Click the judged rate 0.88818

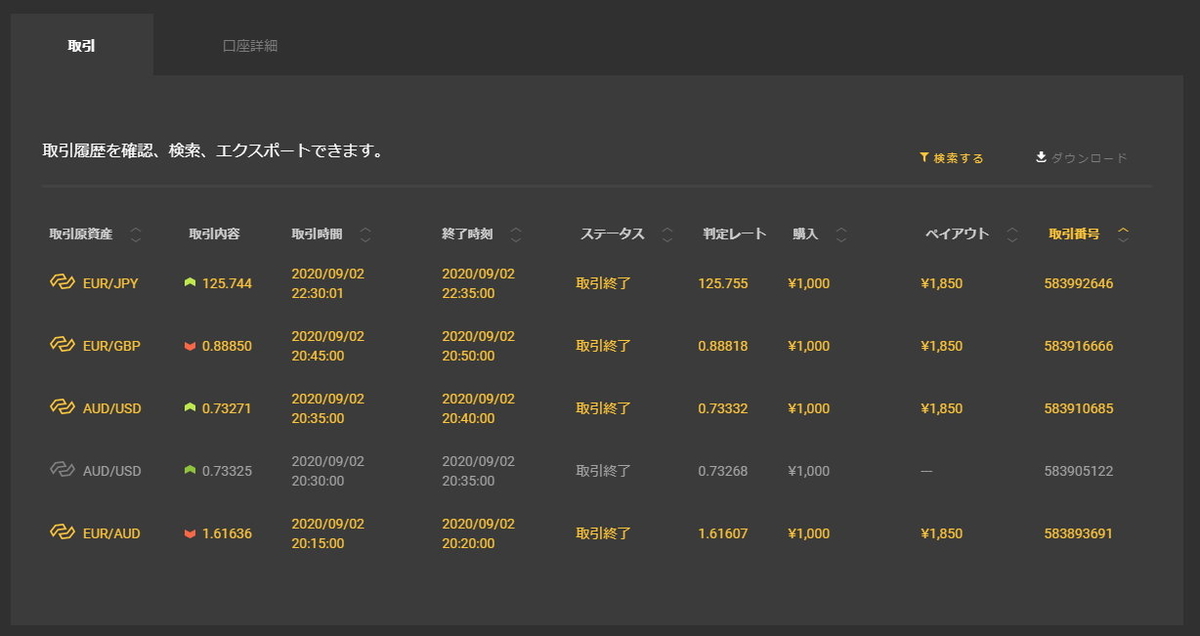723,346
